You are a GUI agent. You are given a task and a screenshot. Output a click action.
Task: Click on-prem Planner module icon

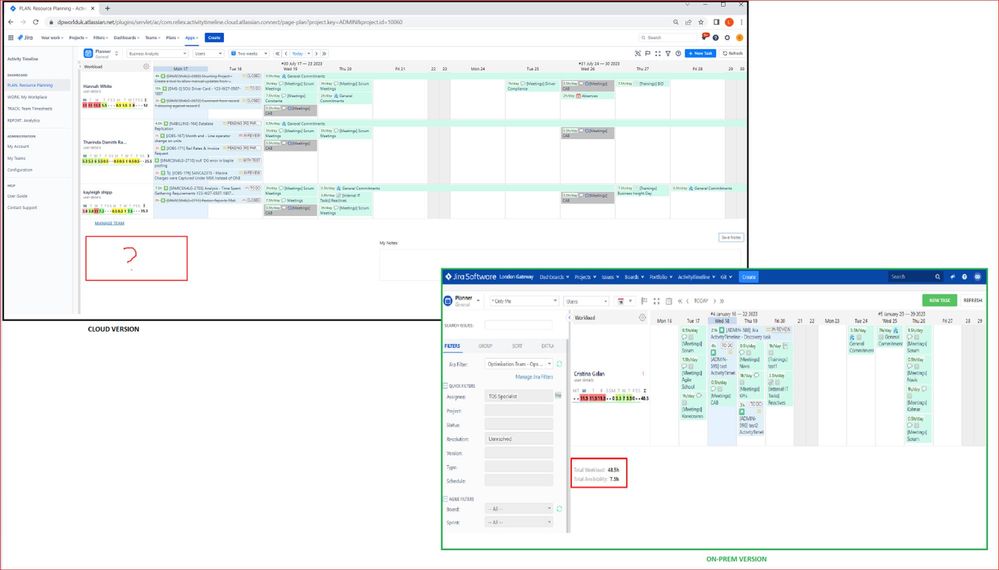click(x=448, y=301)
